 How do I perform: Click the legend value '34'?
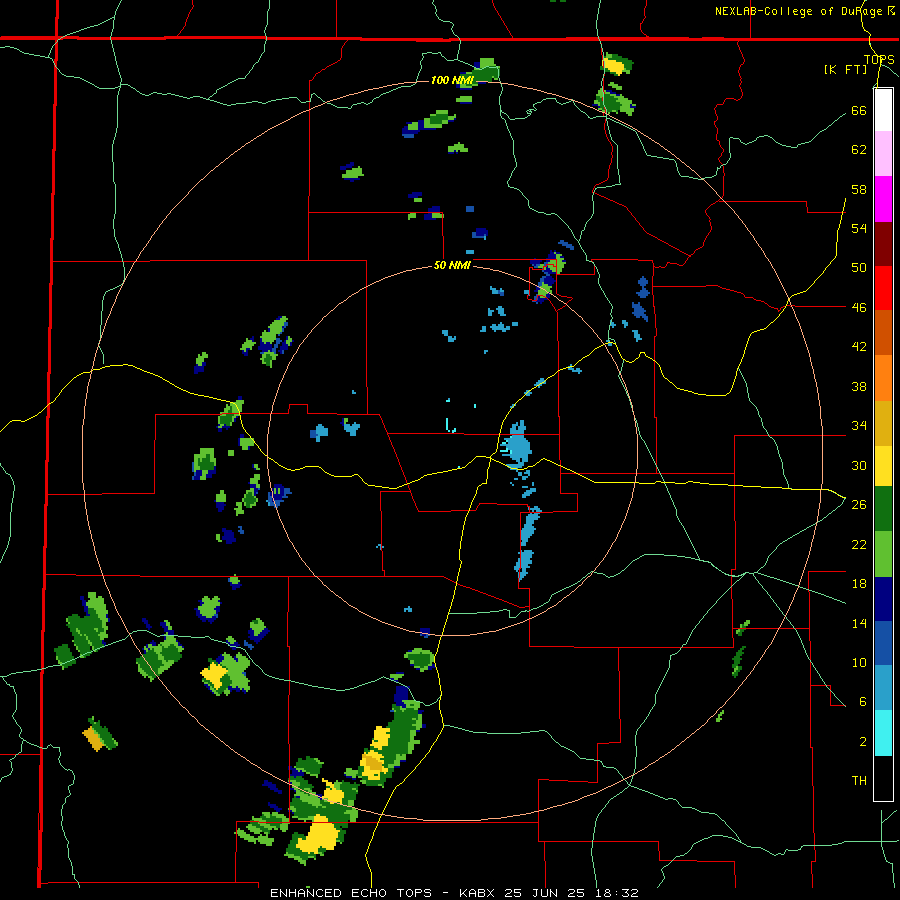pos(859,426)
